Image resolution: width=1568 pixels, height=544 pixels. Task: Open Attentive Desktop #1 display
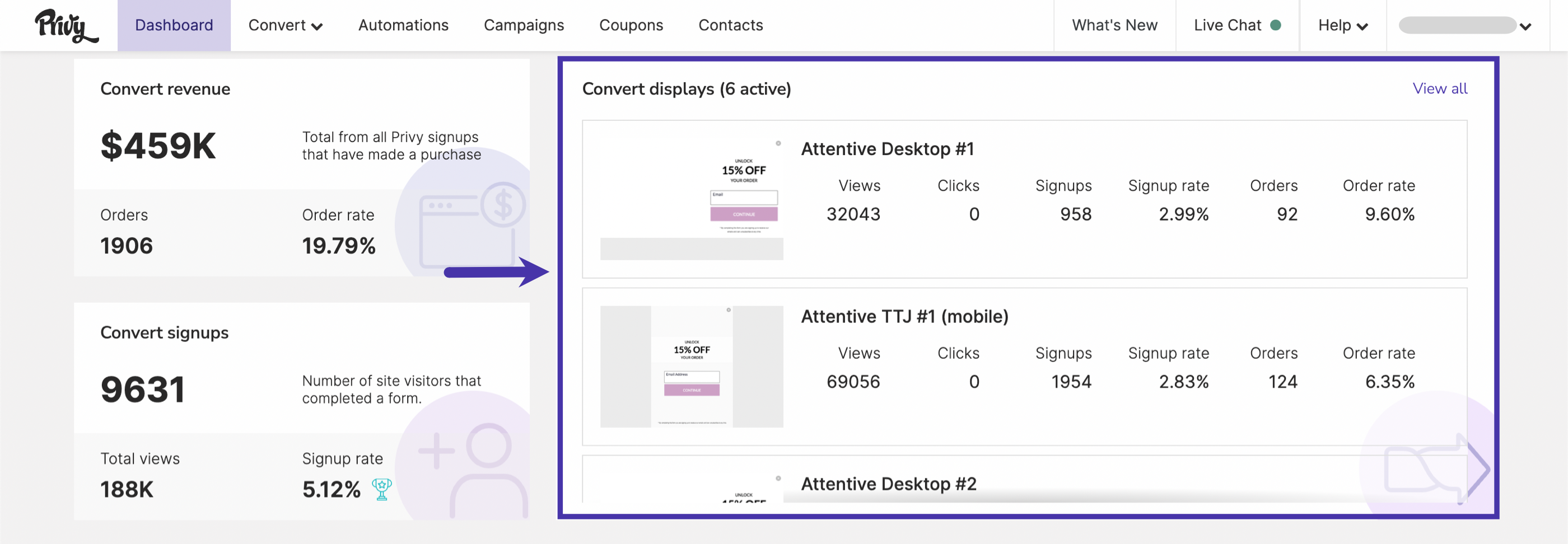(x=888, y=149)
